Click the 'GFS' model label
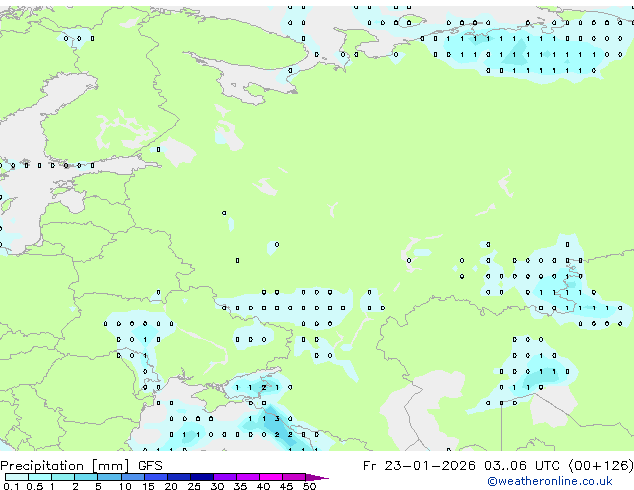The image size is (634, 490). point(150,466)
